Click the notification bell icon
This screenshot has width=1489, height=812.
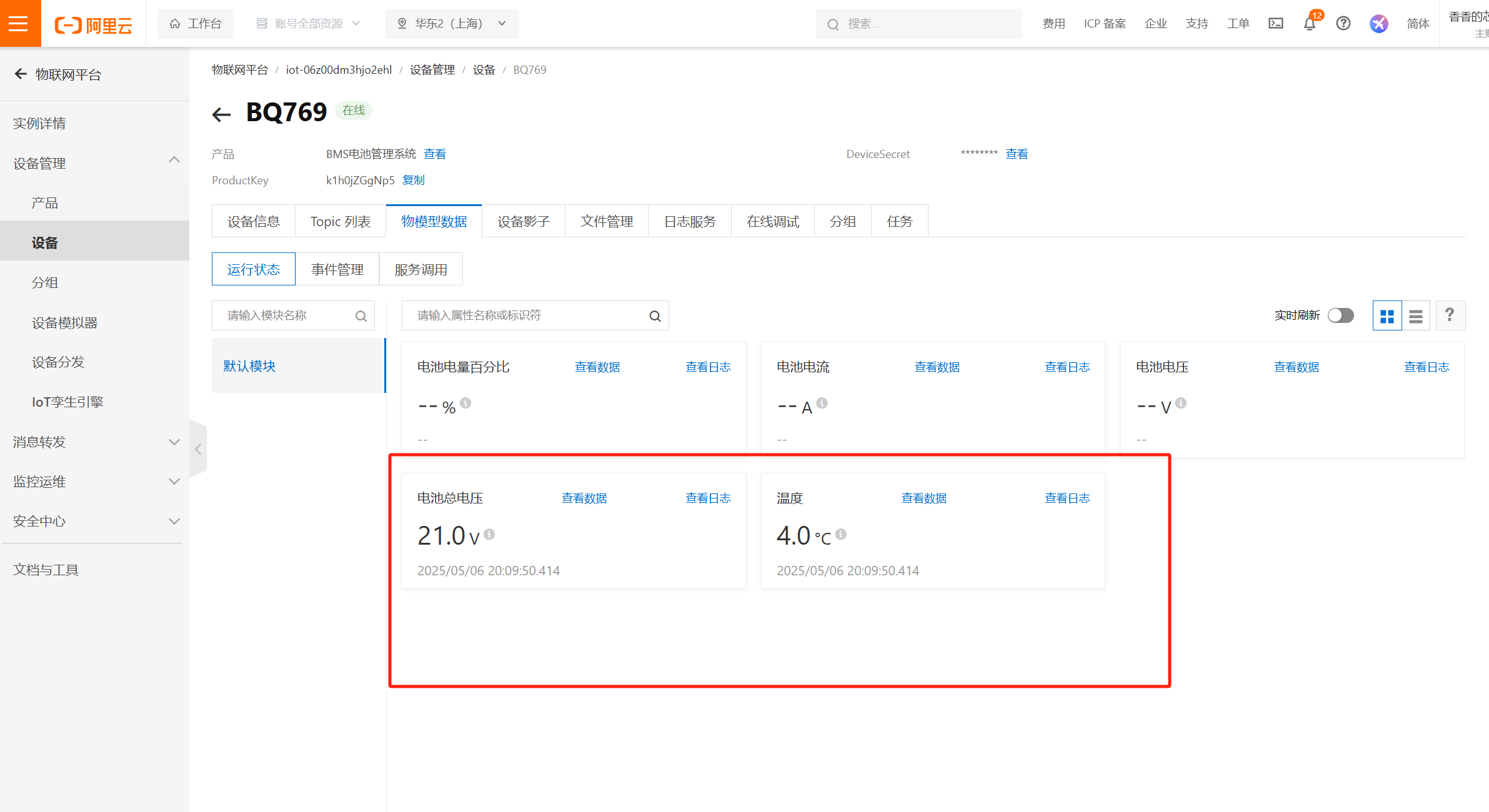point(1310,24)
